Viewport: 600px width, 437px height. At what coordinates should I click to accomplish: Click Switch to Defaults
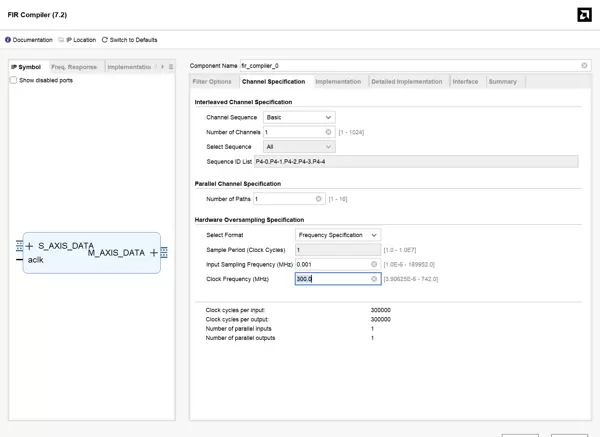click(130, 40)
